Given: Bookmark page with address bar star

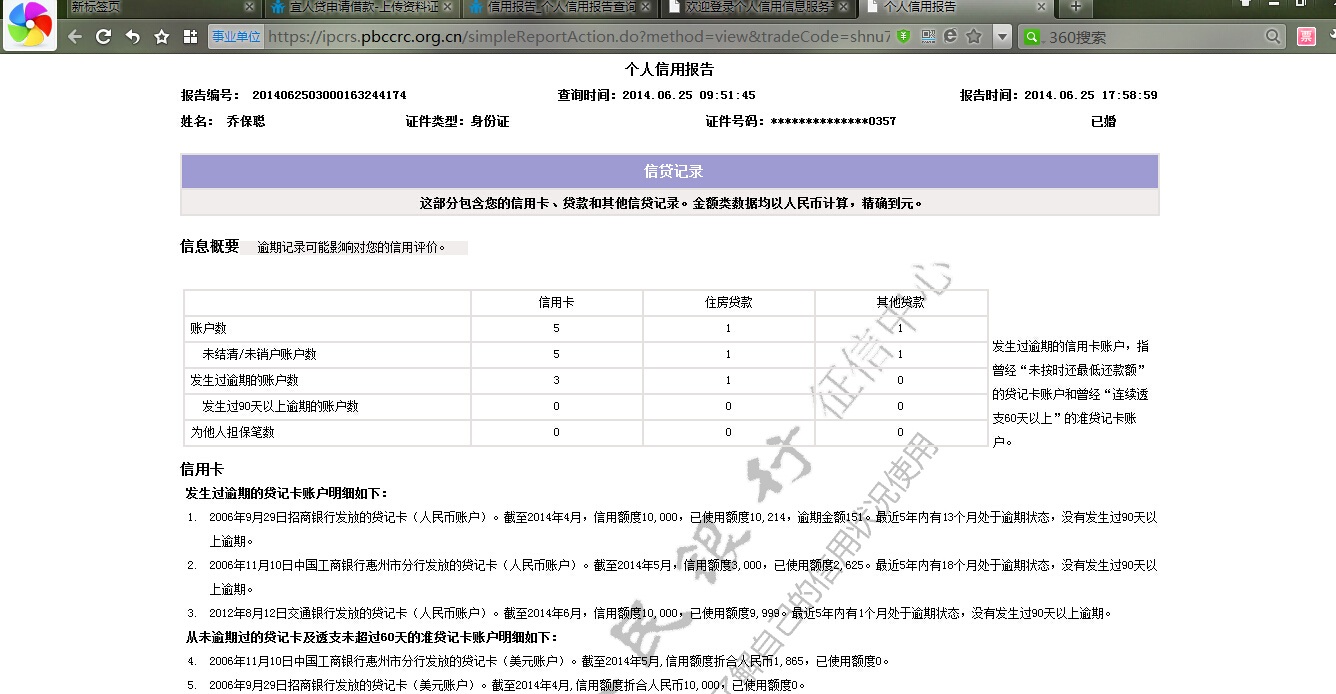Looking at the screenshot, I should (x=973, y=37).
